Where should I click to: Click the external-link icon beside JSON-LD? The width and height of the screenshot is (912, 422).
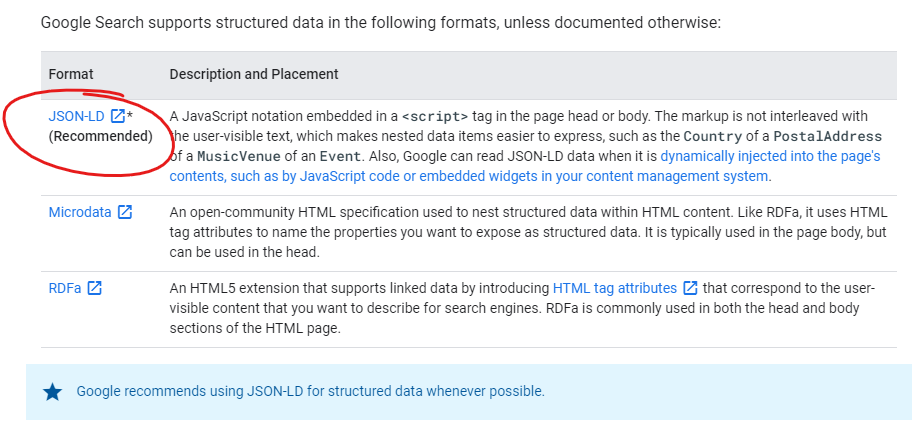pos(117,116)
